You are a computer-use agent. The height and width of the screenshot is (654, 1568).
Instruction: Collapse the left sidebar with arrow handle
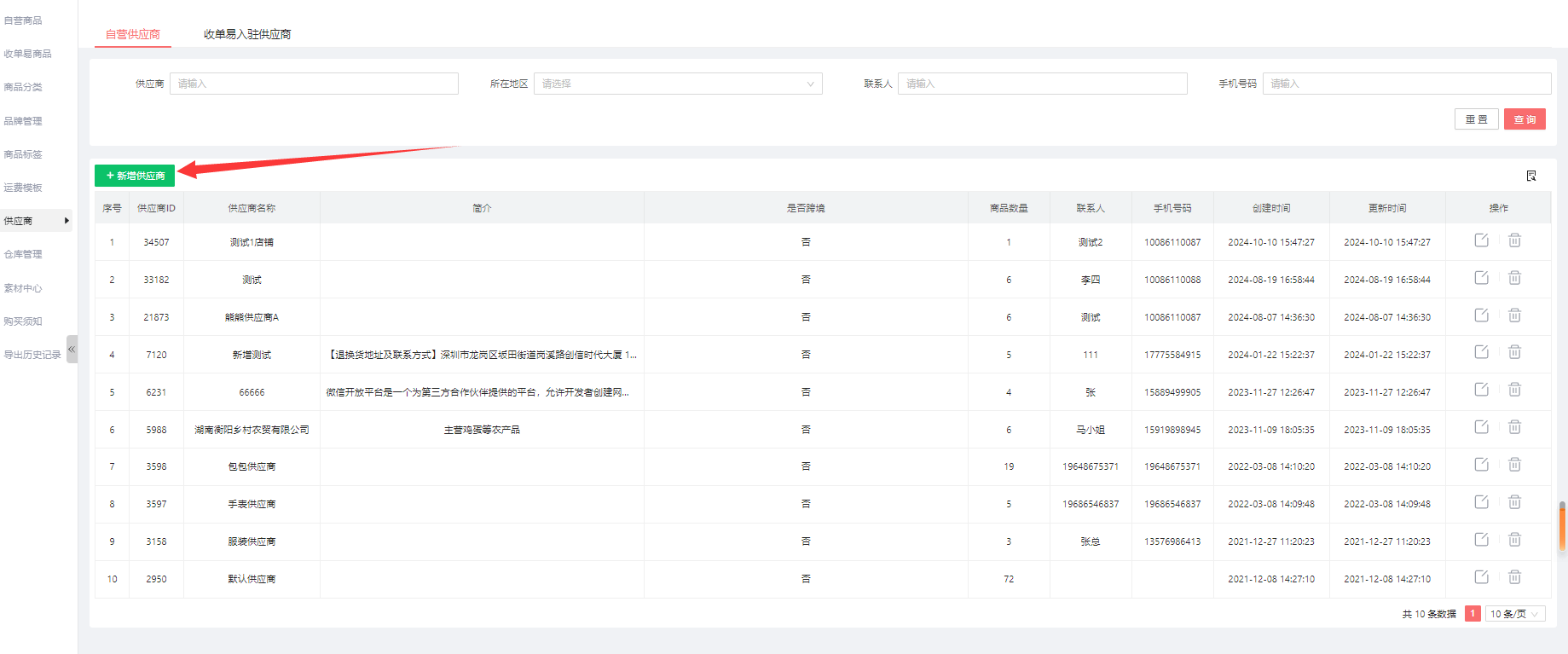click(x=72, y=349)
